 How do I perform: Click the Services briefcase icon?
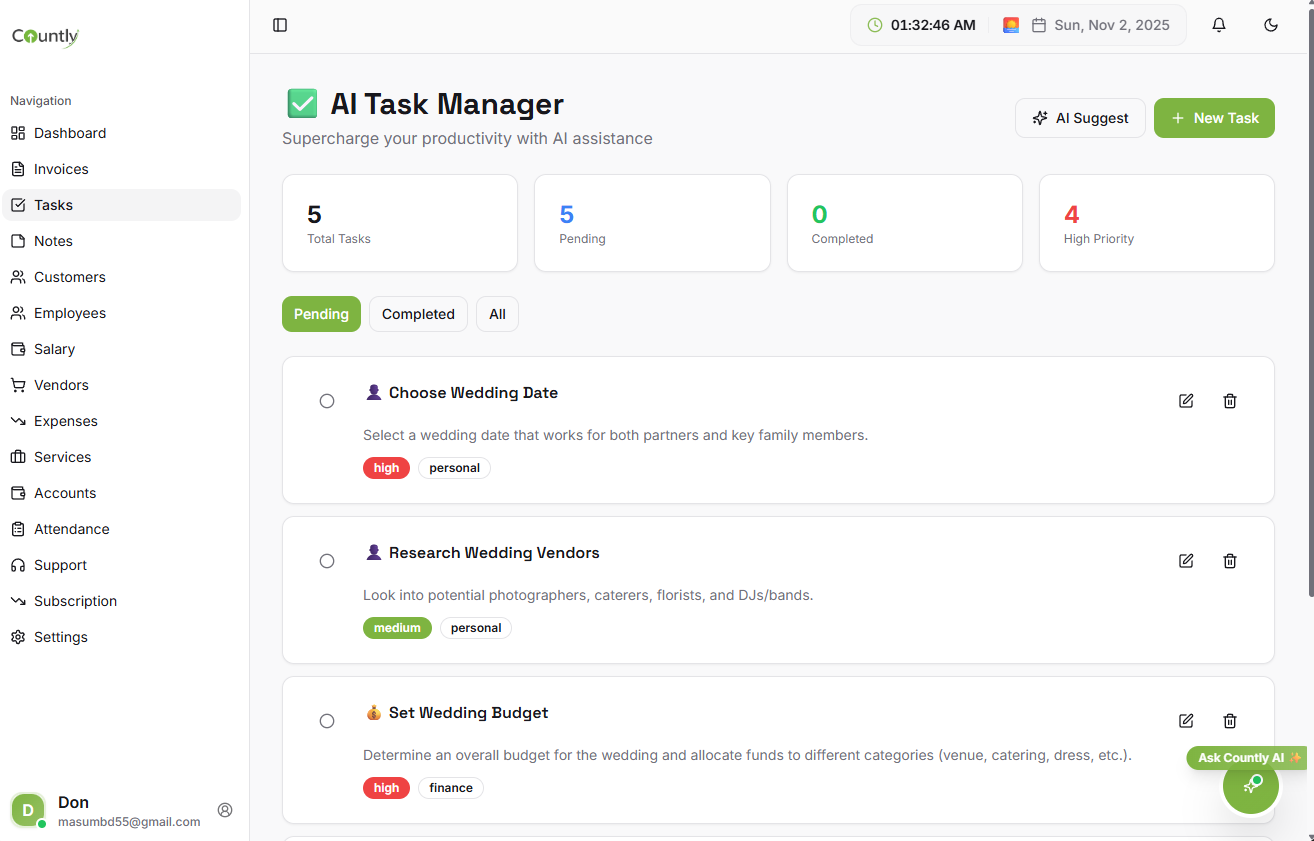point(18,457)
